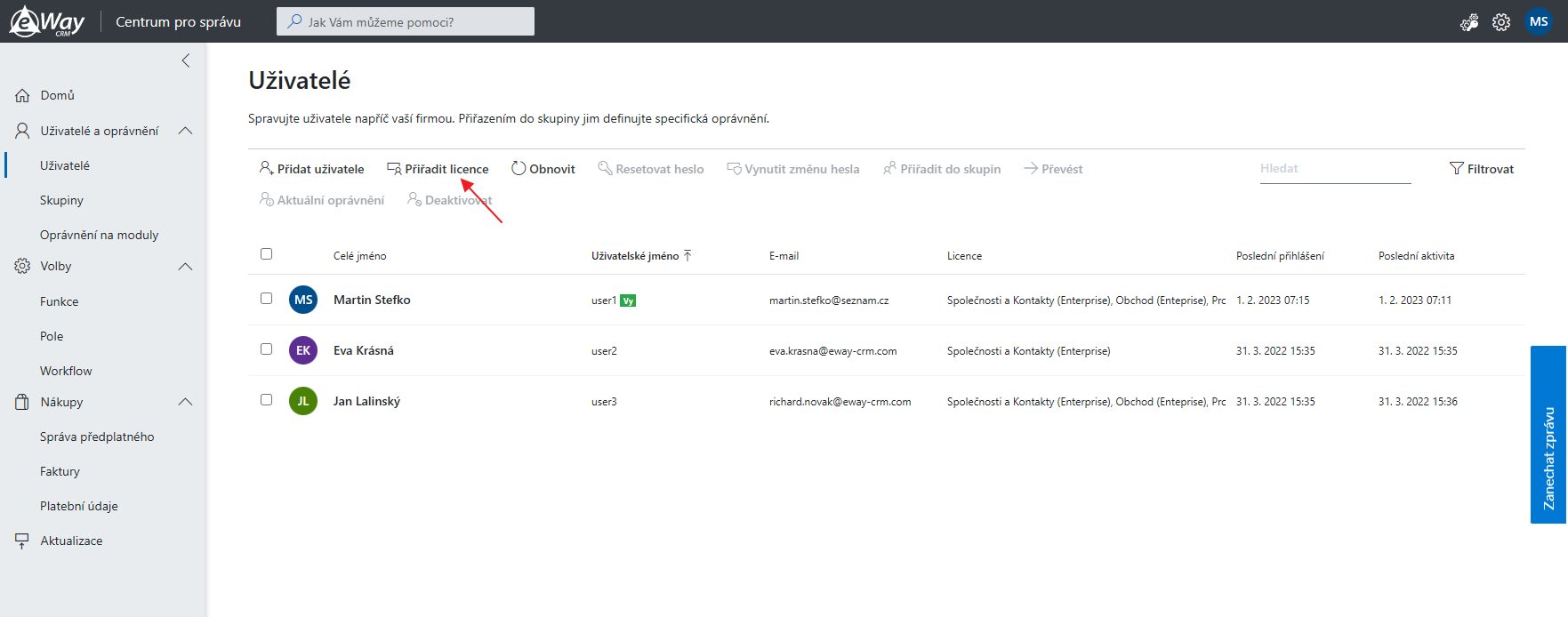Collapse the Nákupy section chevron
Viewport: 1568px width, 617px height.
185,402
